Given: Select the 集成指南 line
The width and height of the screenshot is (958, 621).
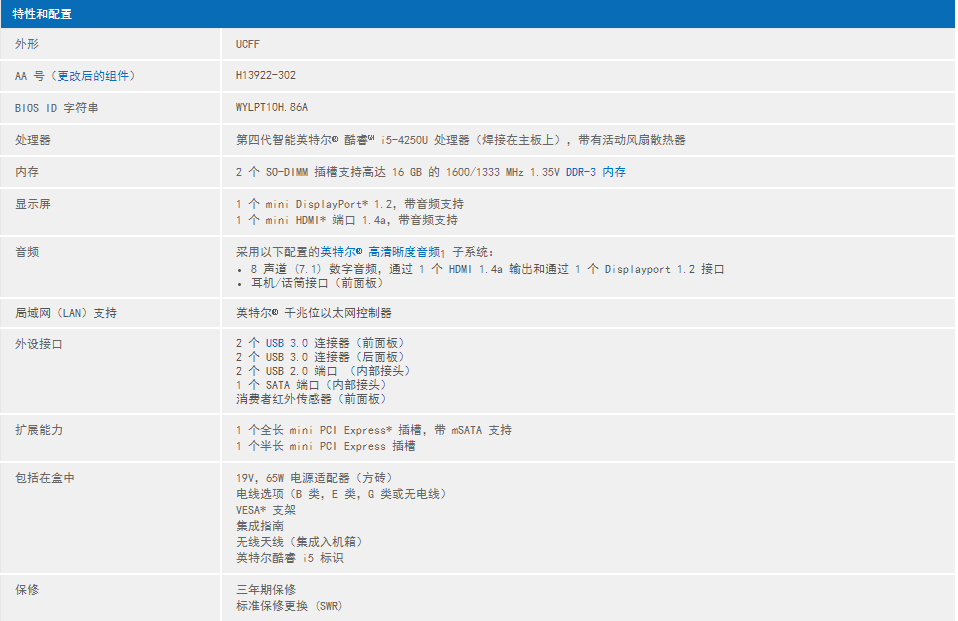Looking at the screenshot, I should pos(260,526).
